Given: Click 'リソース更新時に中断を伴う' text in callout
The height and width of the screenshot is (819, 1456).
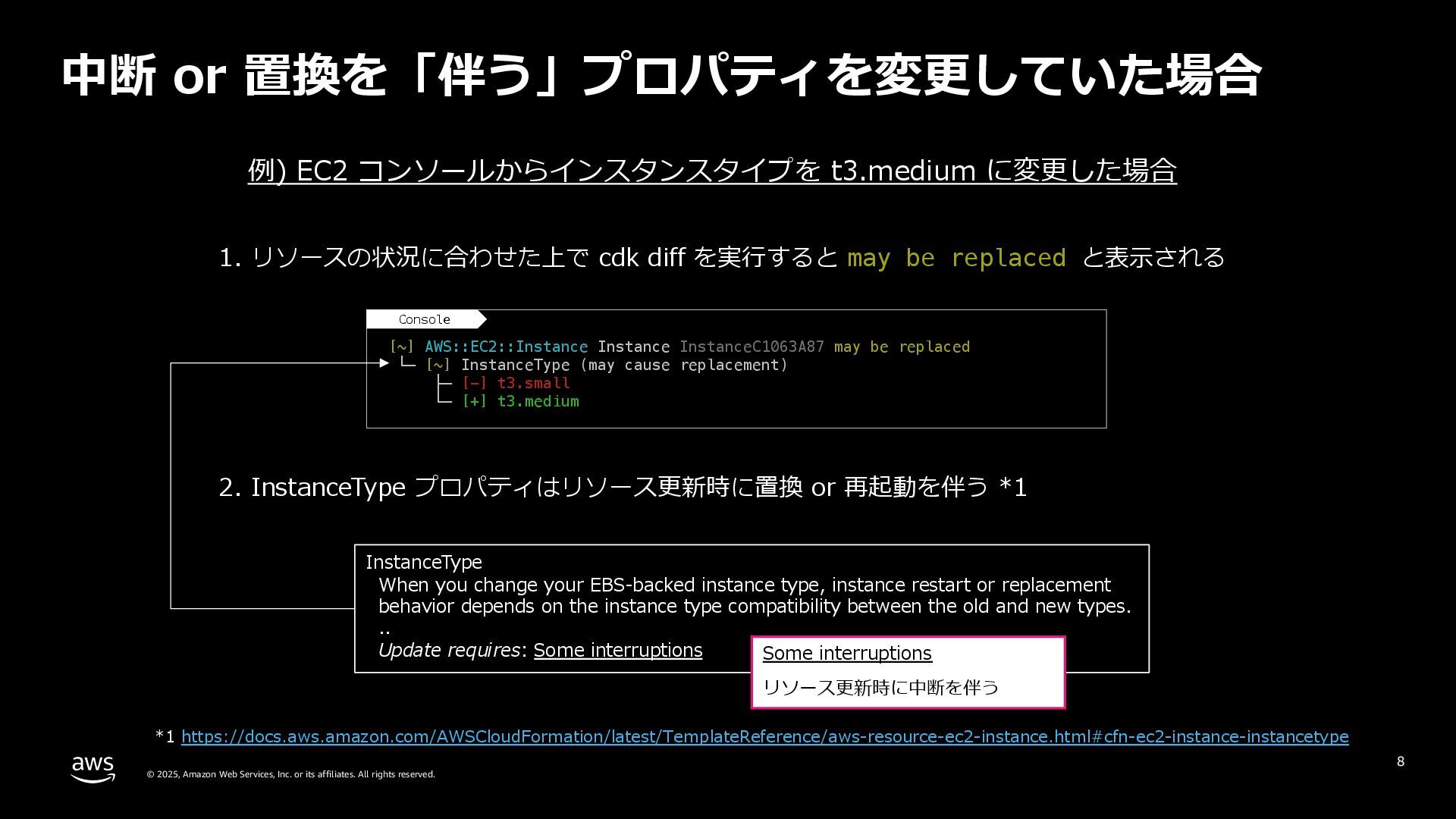Looking at the screenshot, I should tap(880, 687).
